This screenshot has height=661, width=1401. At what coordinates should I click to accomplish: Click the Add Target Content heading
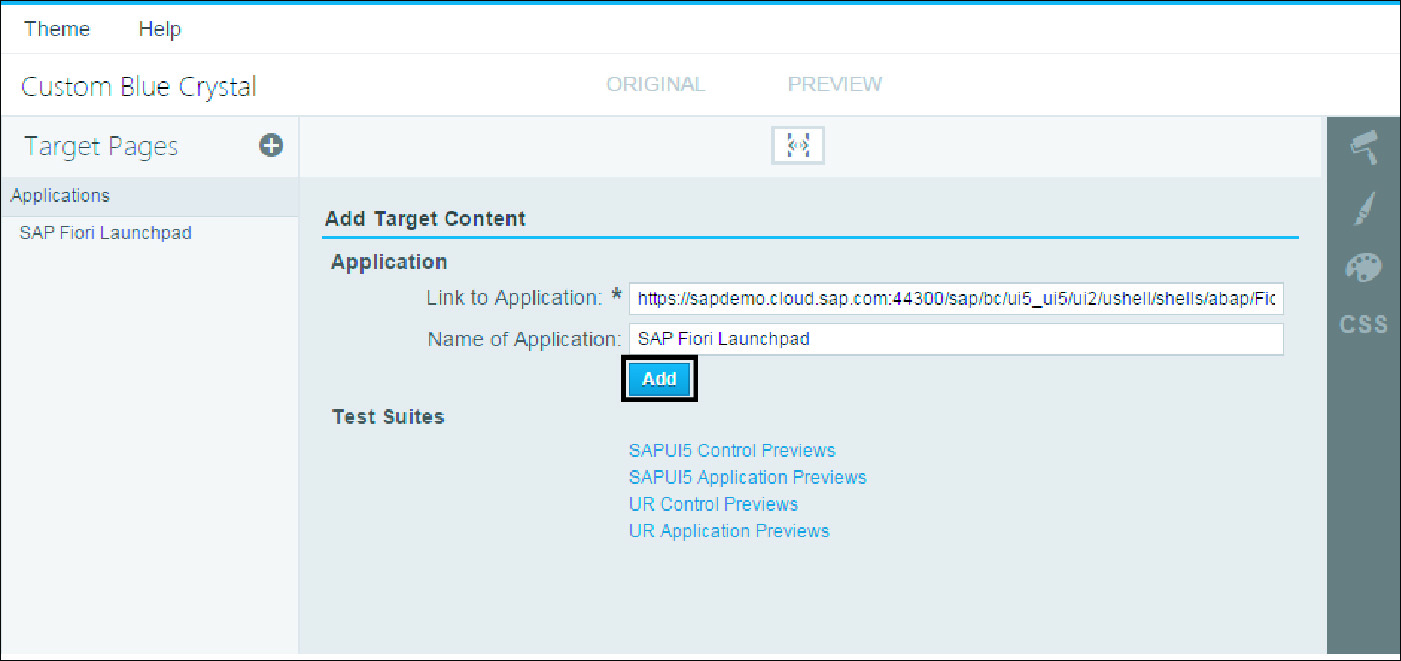[x=425, y=219]
